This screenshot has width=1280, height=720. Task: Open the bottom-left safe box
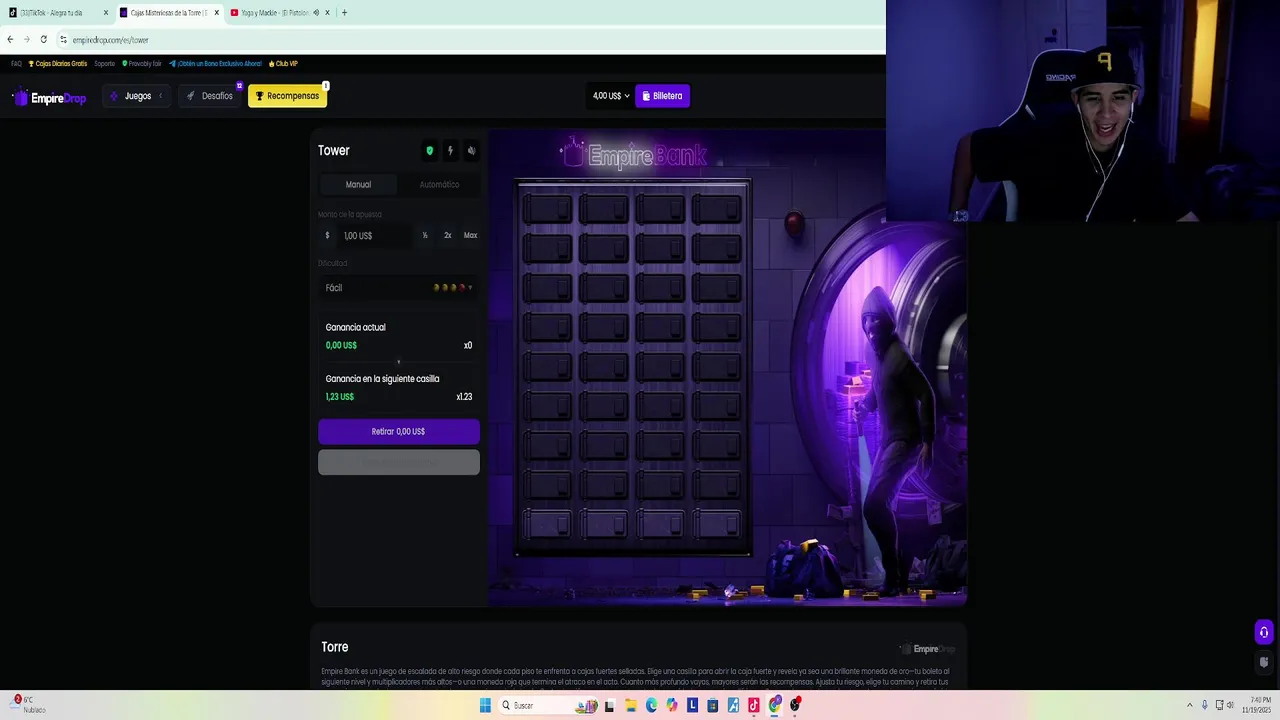pos(546,525)
